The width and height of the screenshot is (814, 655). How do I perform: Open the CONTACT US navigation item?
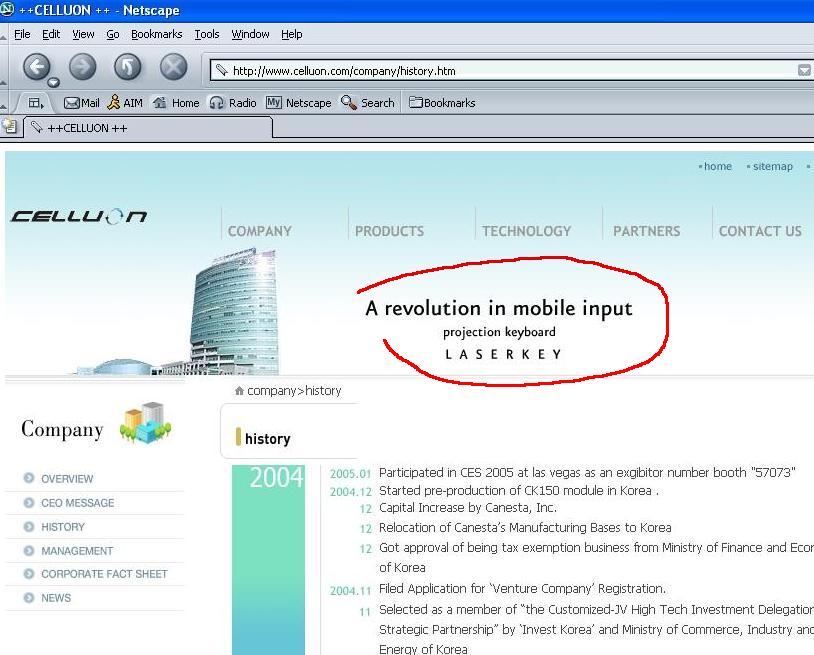click(x=760, y=231)
